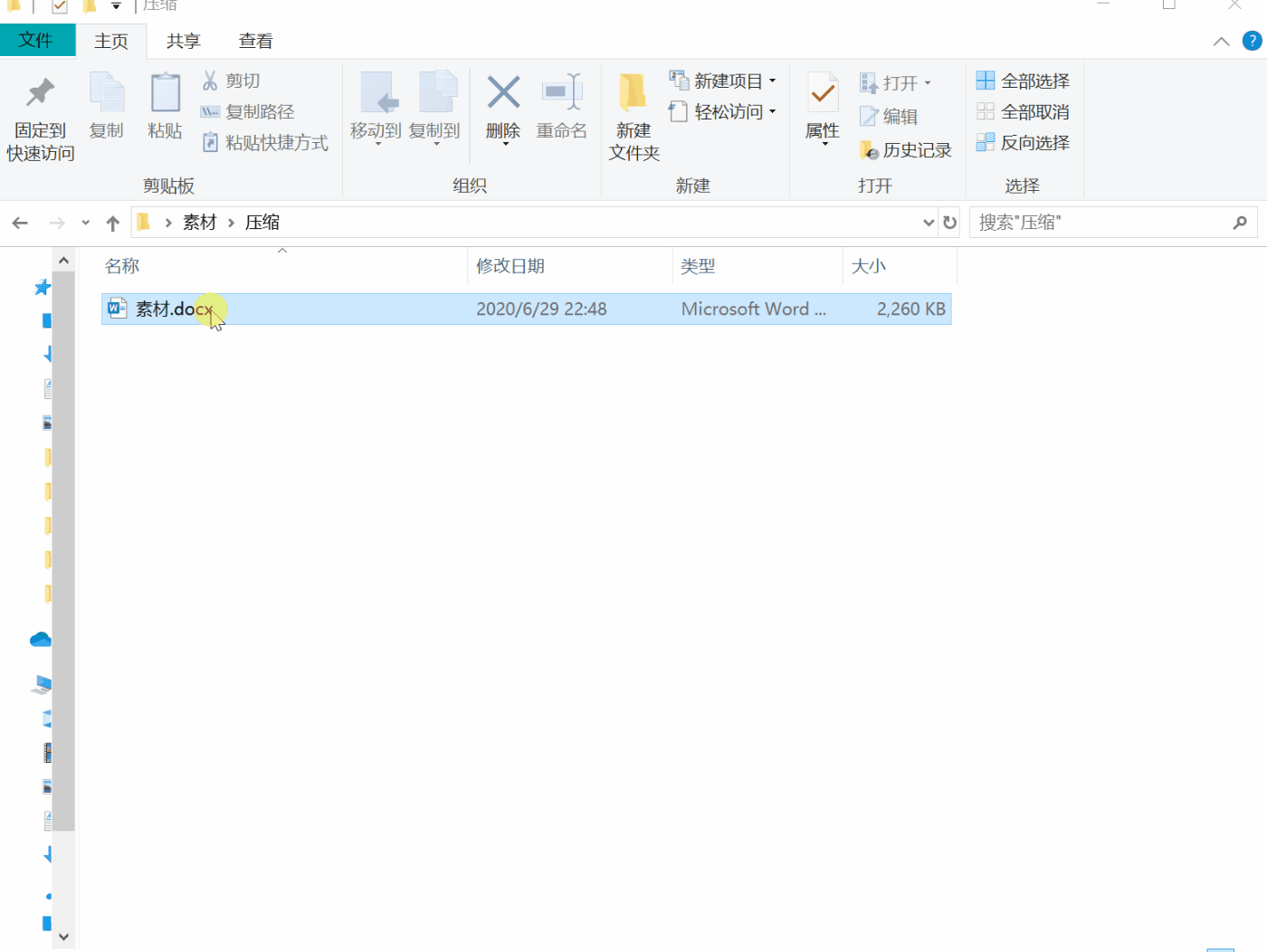Viewport: 1267px width, 952px height.
Task: Expand breadcrumb arrow after 素材
Action: tap(232, 223)
